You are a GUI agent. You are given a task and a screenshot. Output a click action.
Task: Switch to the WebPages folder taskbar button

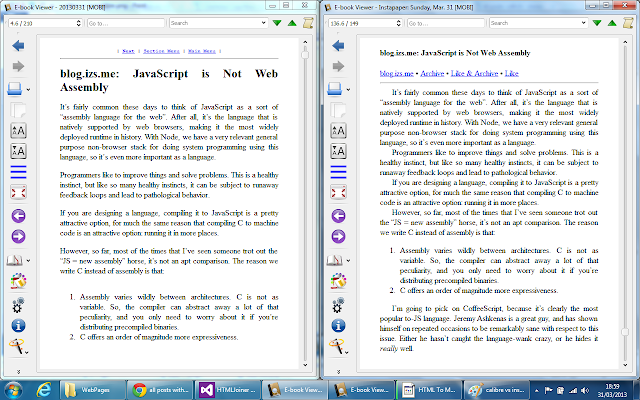point(93,390)
